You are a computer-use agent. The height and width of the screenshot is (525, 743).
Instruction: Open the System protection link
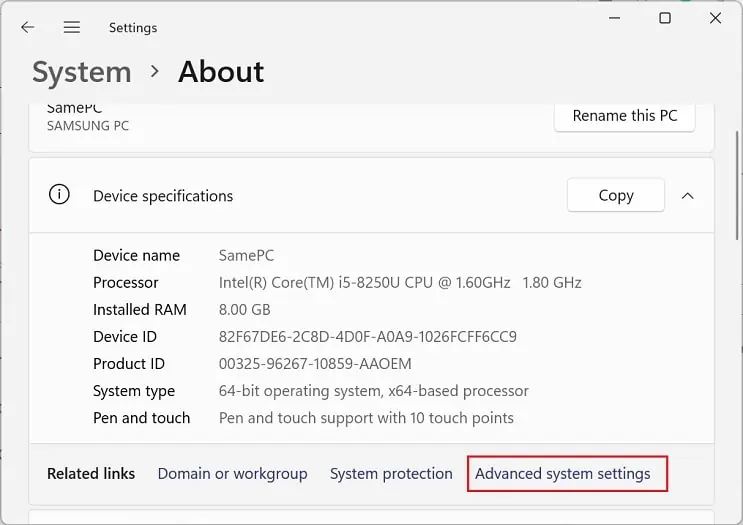pyautogui.click(x=391, y=473)
